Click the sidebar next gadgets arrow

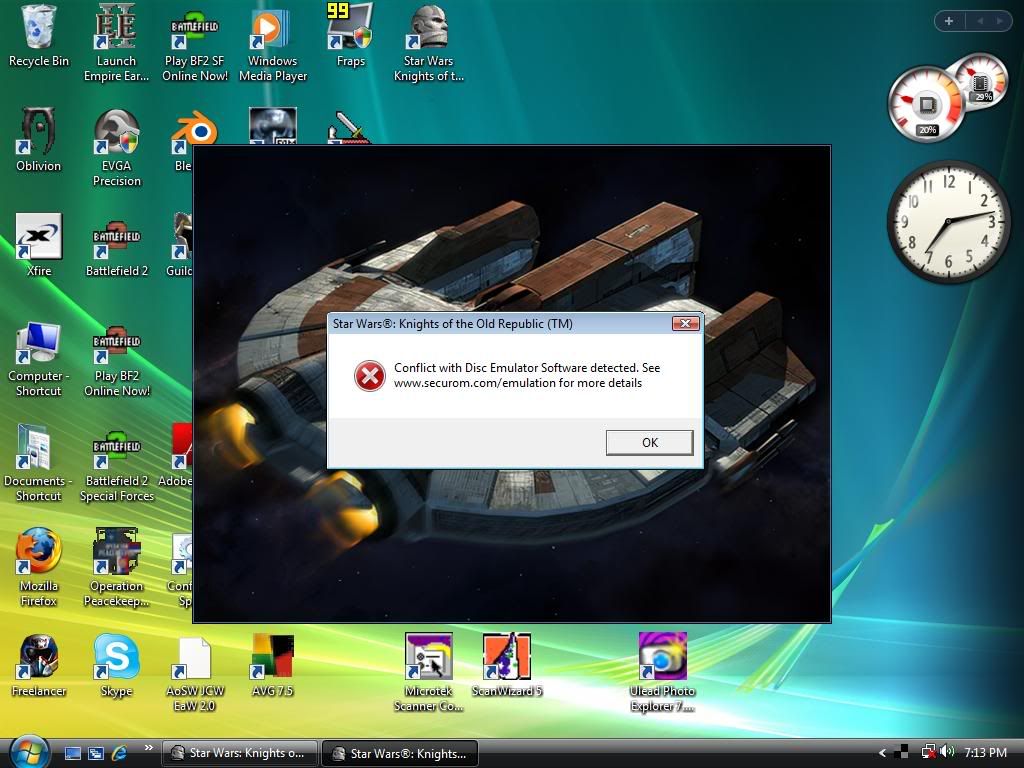[1000, 21]
